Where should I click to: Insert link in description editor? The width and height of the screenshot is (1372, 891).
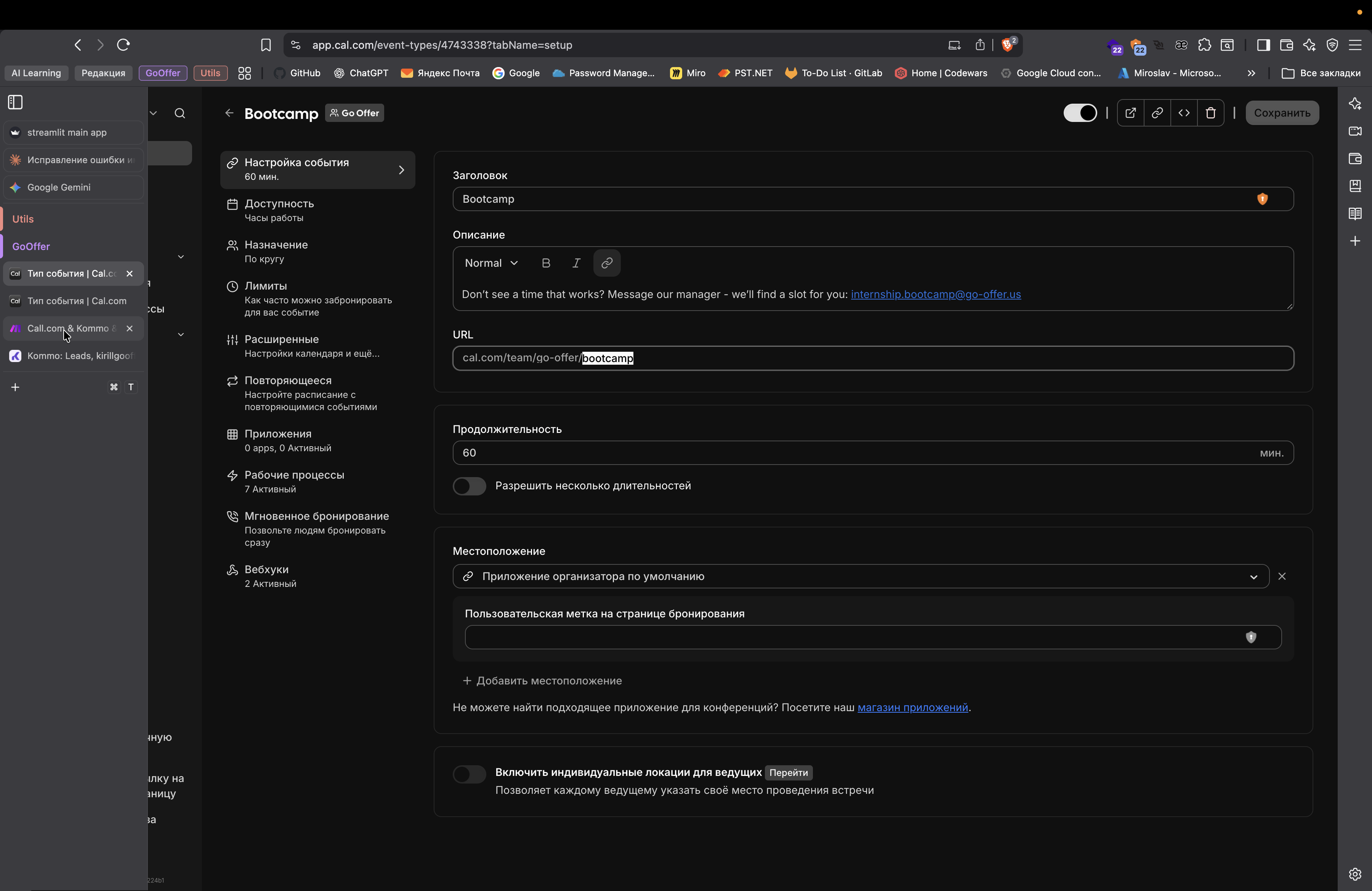click(606, 263)
